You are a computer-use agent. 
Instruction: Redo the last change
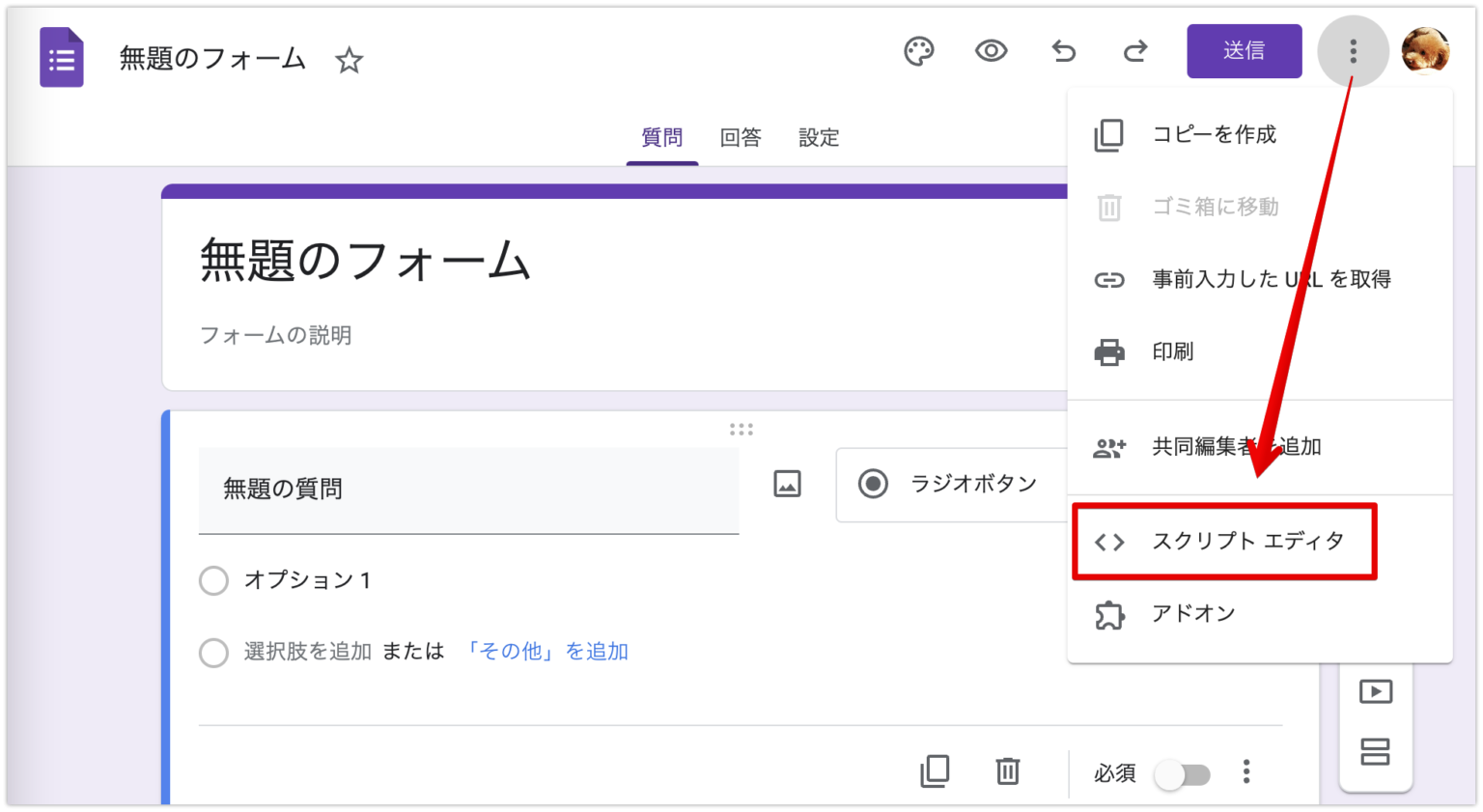click(1134, 52)
